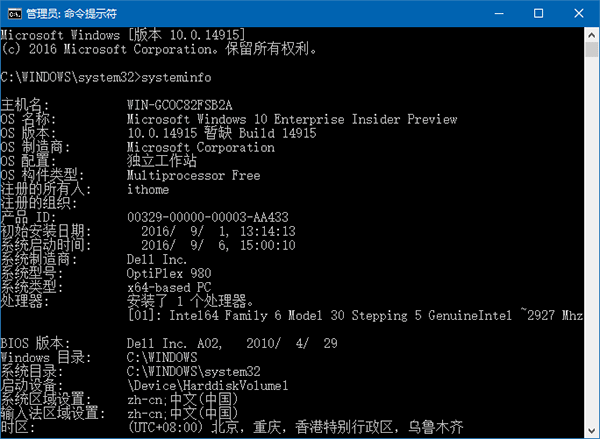Image resolution: width=600 pixels, height=439 pixels.
Task: Click the boot device HarddiskVolume1 path
Action: click(207, 385)
